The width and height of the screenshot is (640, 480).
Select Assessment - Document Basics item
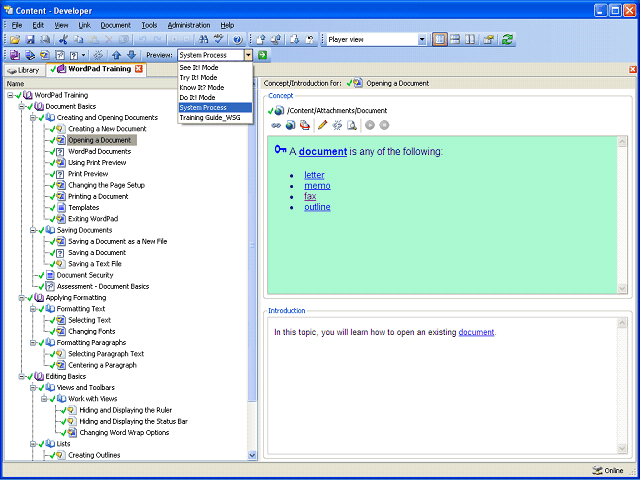103,287
